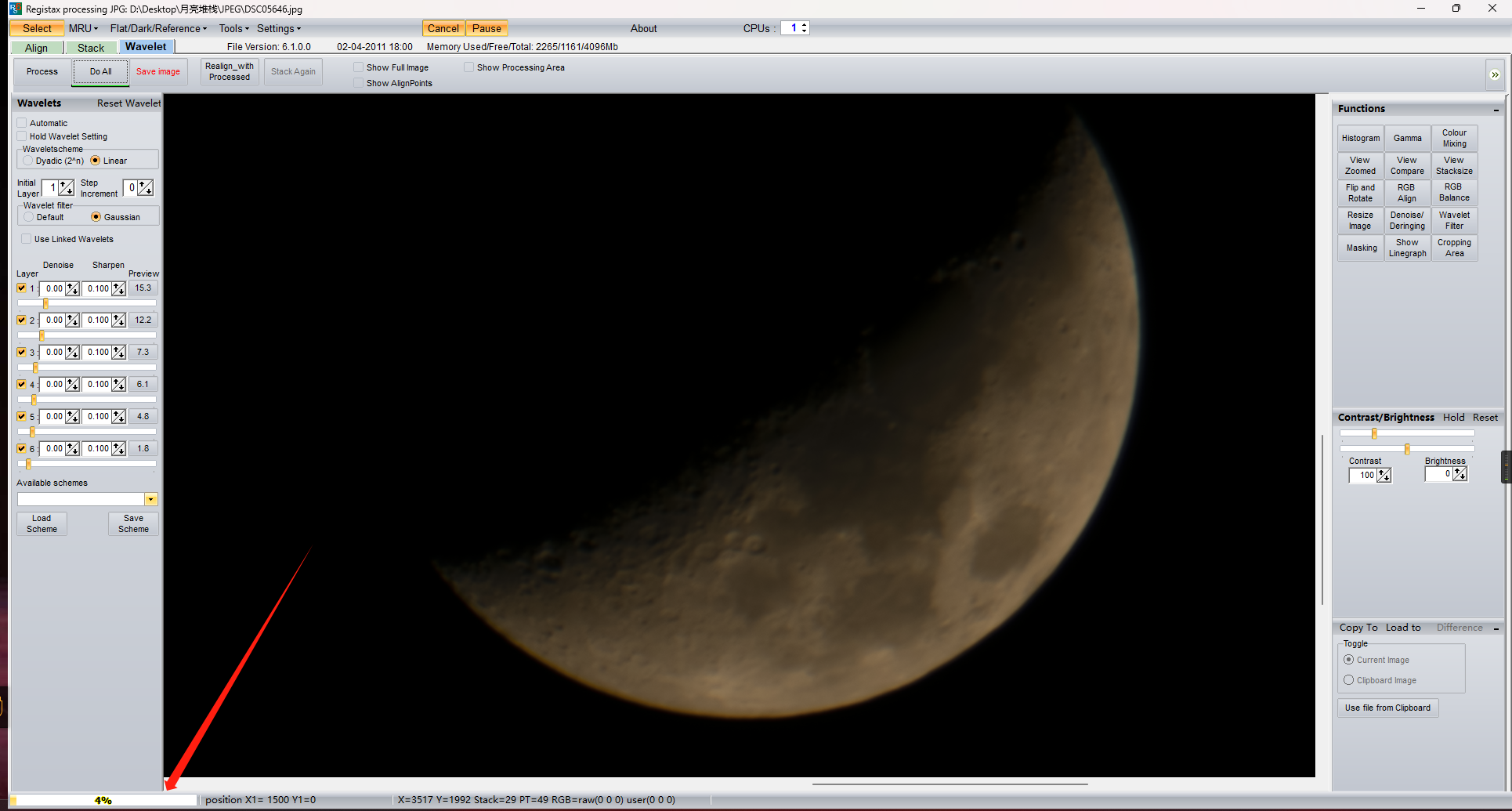Toggle Hold Wavelet Setting checkbox
Screen dimensions: 1512x811
(22, 136)
